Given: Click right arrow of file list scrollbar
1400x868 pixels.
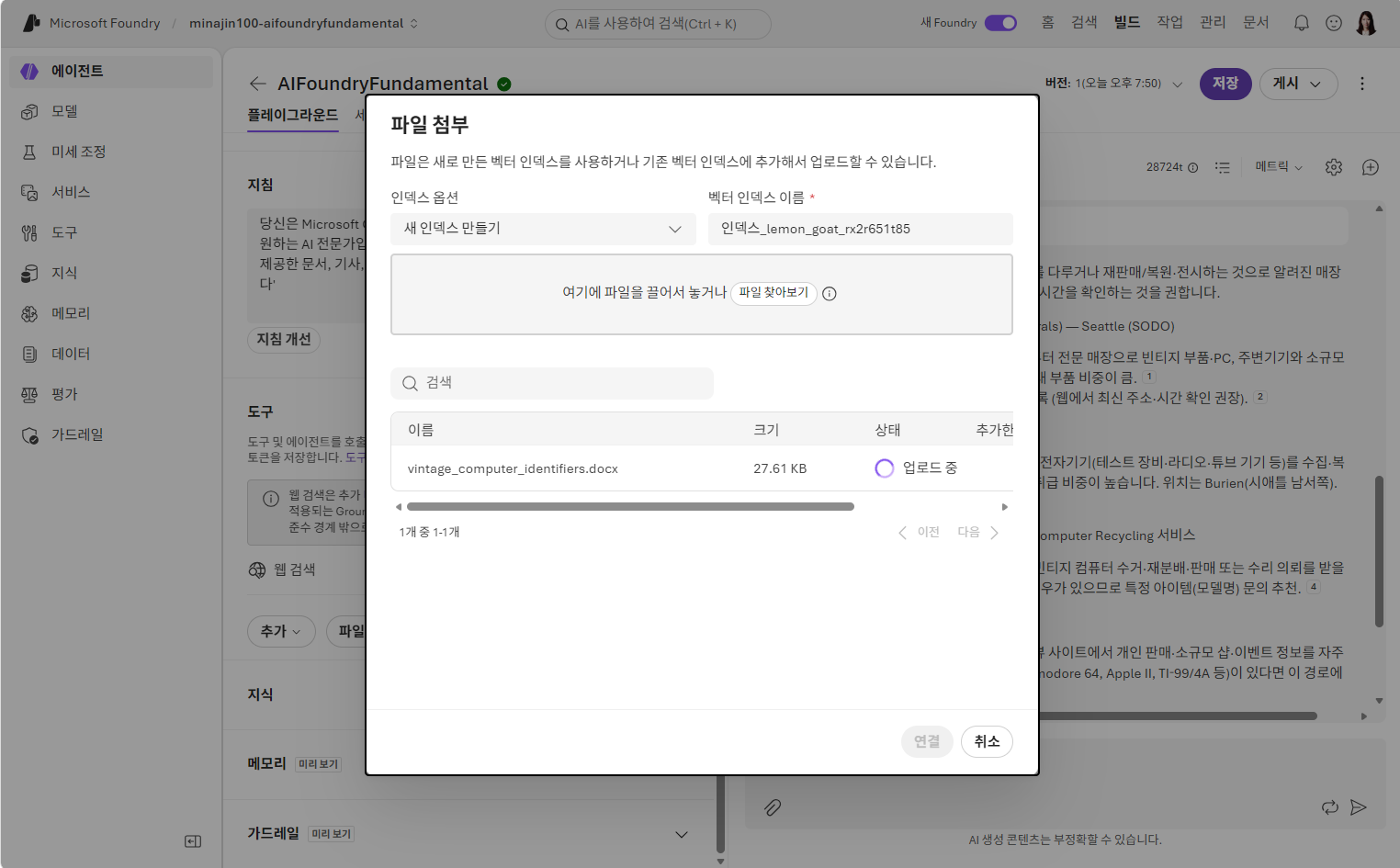Looking at the screenshot, I should pyautogui.click(x=1005, y=507).
